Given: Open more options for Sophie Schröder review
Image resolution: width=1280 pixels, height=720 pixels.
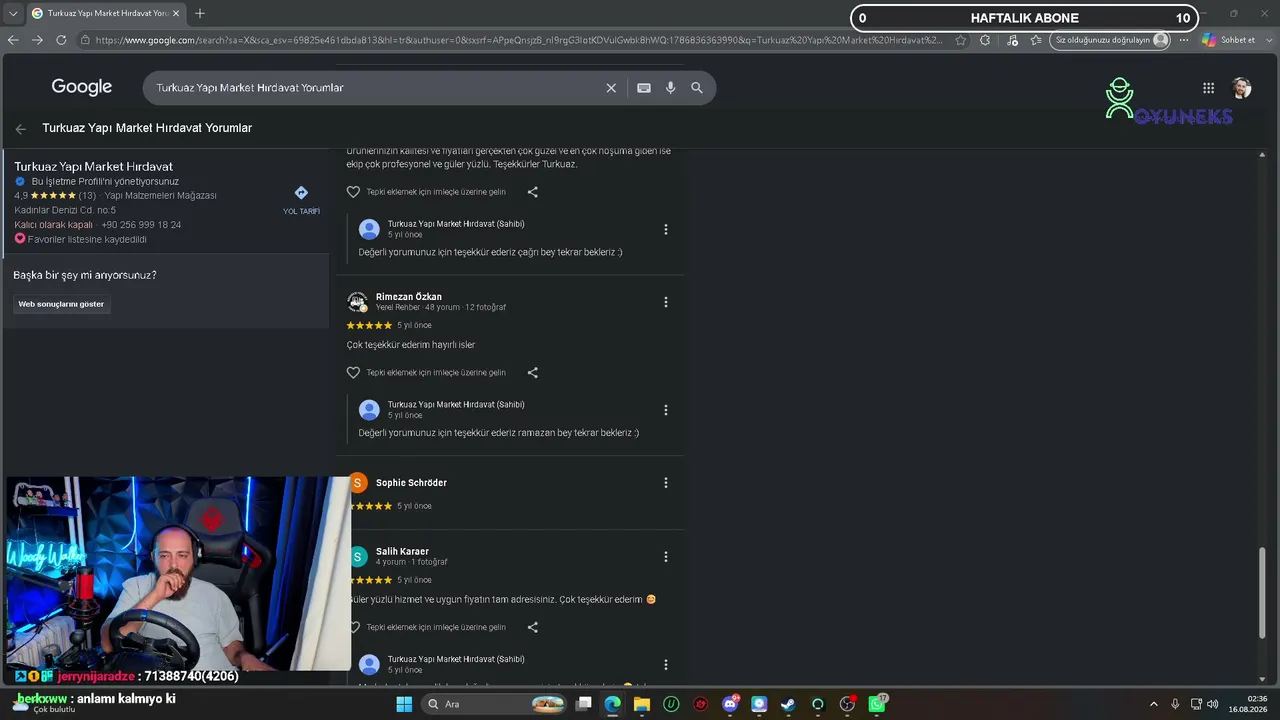Looking at the screenshot, I should tap(666, 483).
